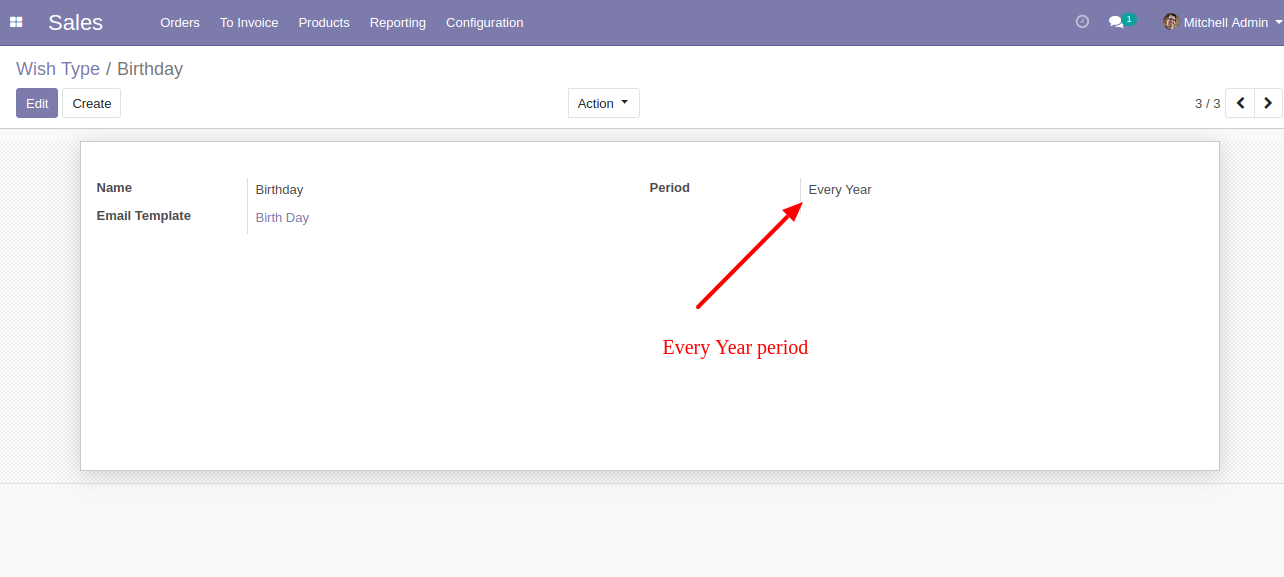Go to next record arrow
This screenshot has width=1284, height=577.
click(1268, 103)
